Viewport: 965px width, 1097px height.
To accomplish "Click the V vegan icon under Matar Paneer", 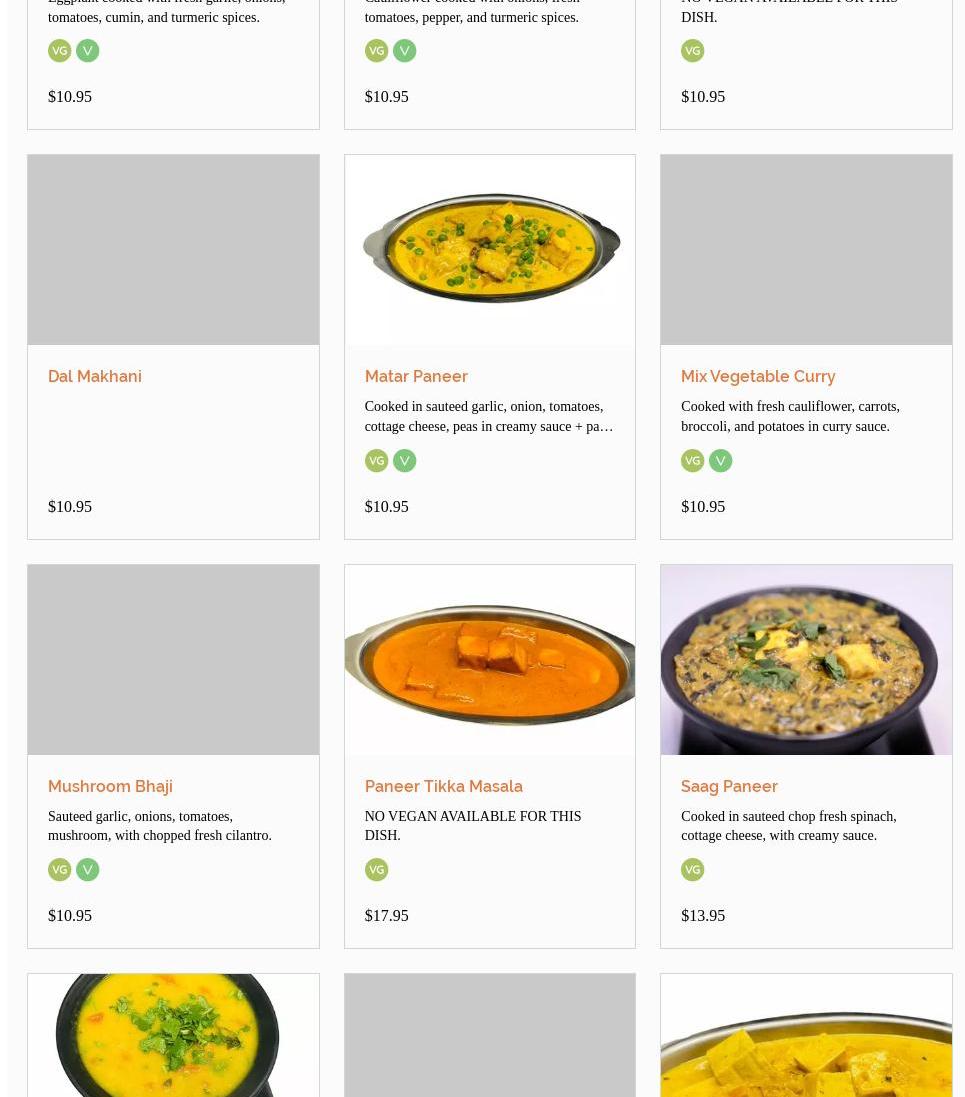I will [404, 460].
